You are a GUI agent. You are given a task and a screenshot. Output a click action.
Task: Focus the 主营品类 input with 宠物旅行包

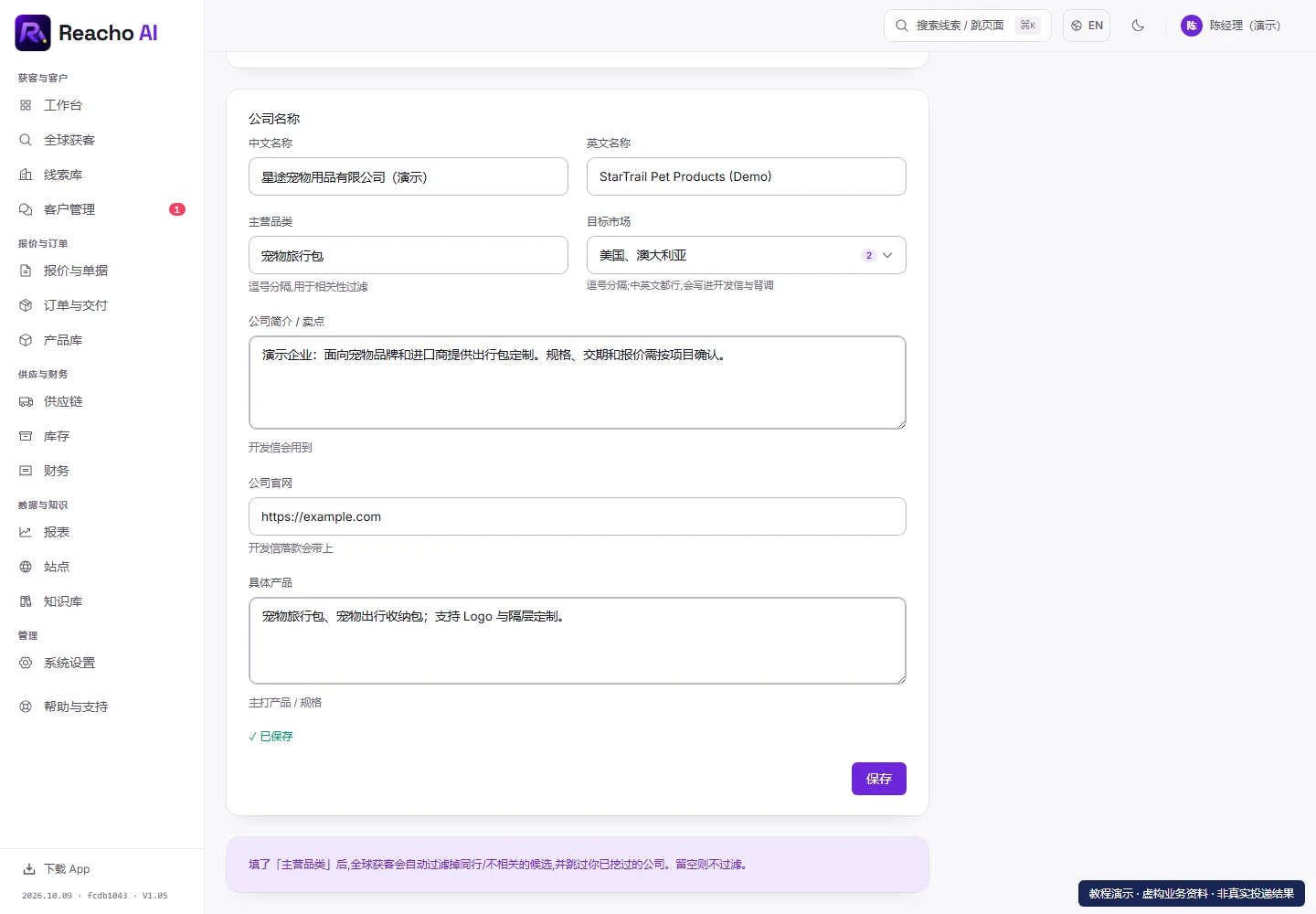(409, 255)
